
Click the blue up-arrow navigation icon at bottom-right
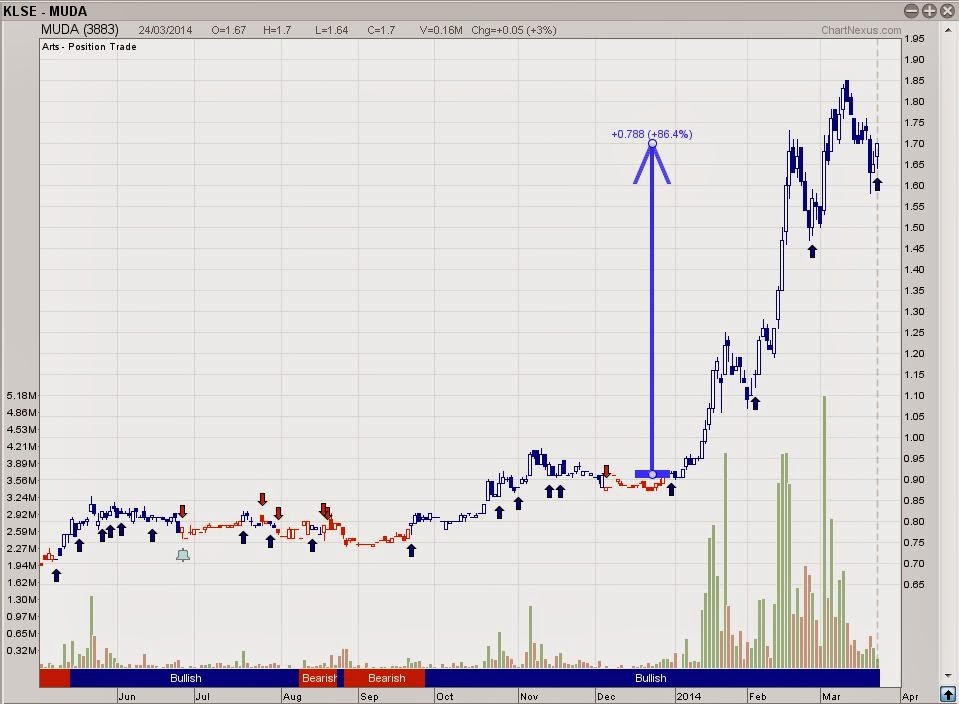pos(946,692)
